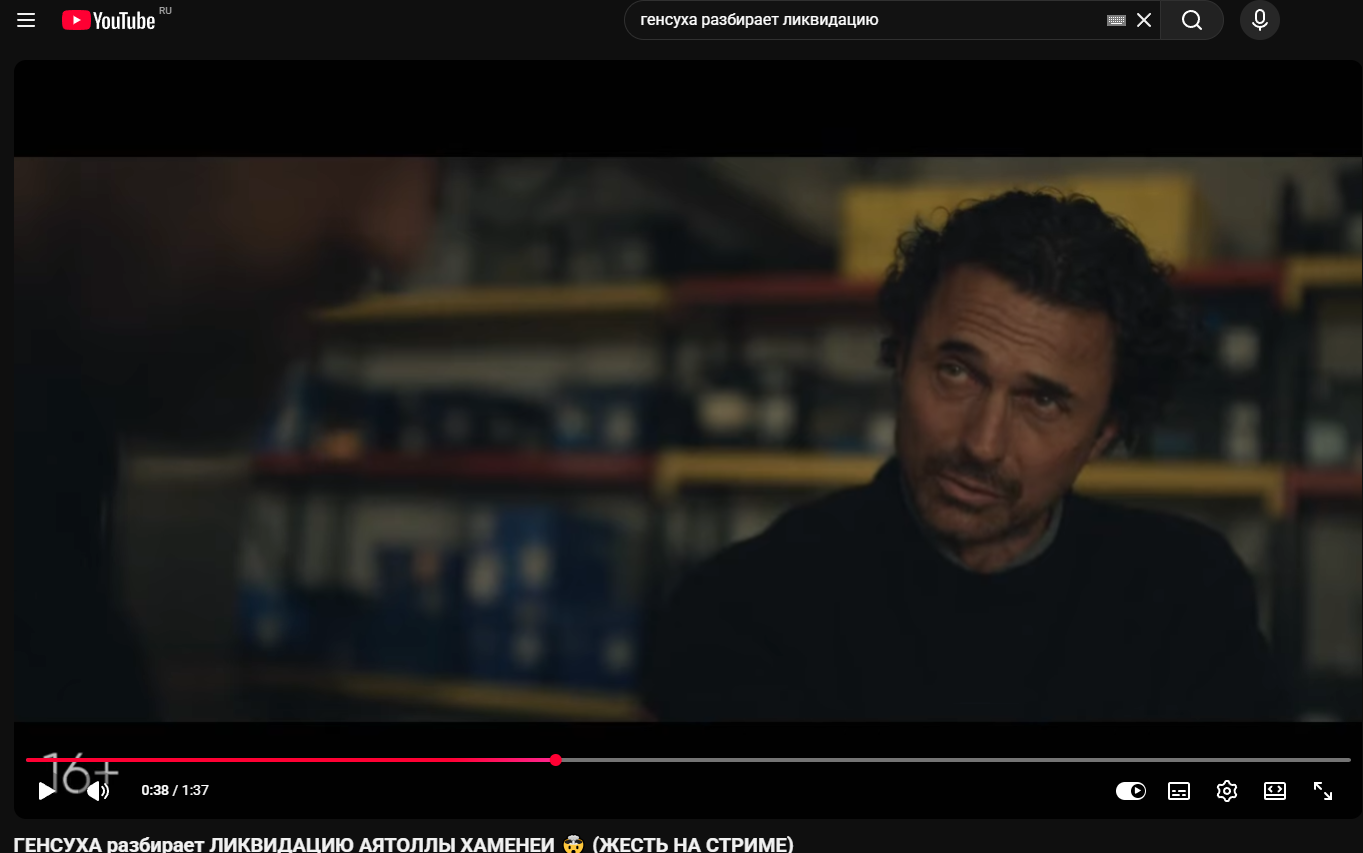The image size is (1363, 853).
Task: Click the red scrubber handle on the timeline
Action: (556, 760)
